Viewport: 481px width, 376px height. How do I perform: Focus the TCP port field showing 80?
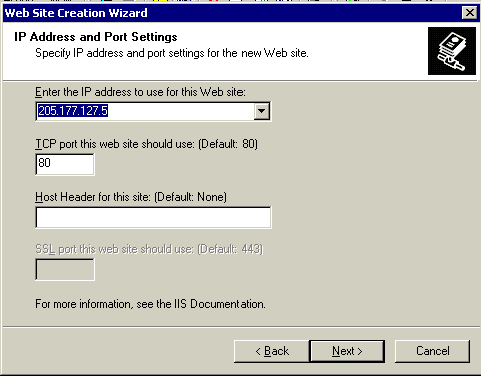click(65, 164)
